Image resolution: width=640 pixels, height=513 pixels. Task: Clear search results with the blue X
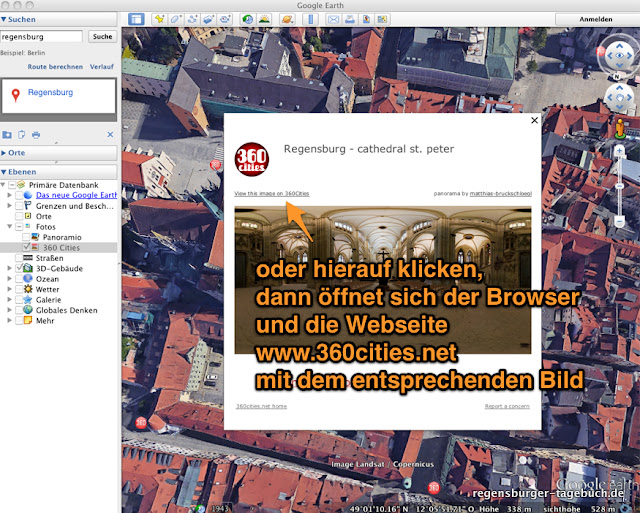[110, 134]
